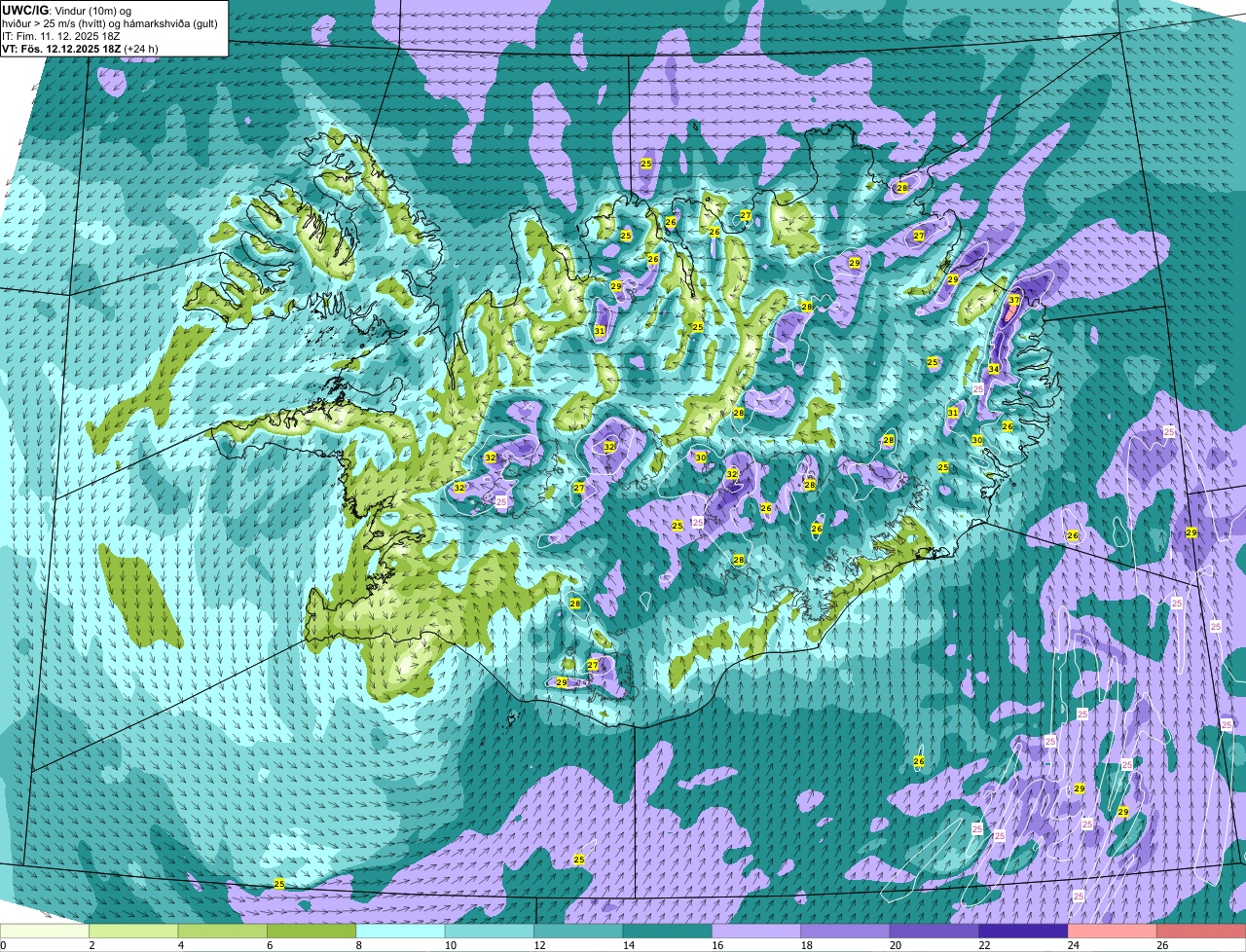Click the title line 'UWC/IG: Vindur (10m) og'
1246x952 pixels.
tap(67, 10)
